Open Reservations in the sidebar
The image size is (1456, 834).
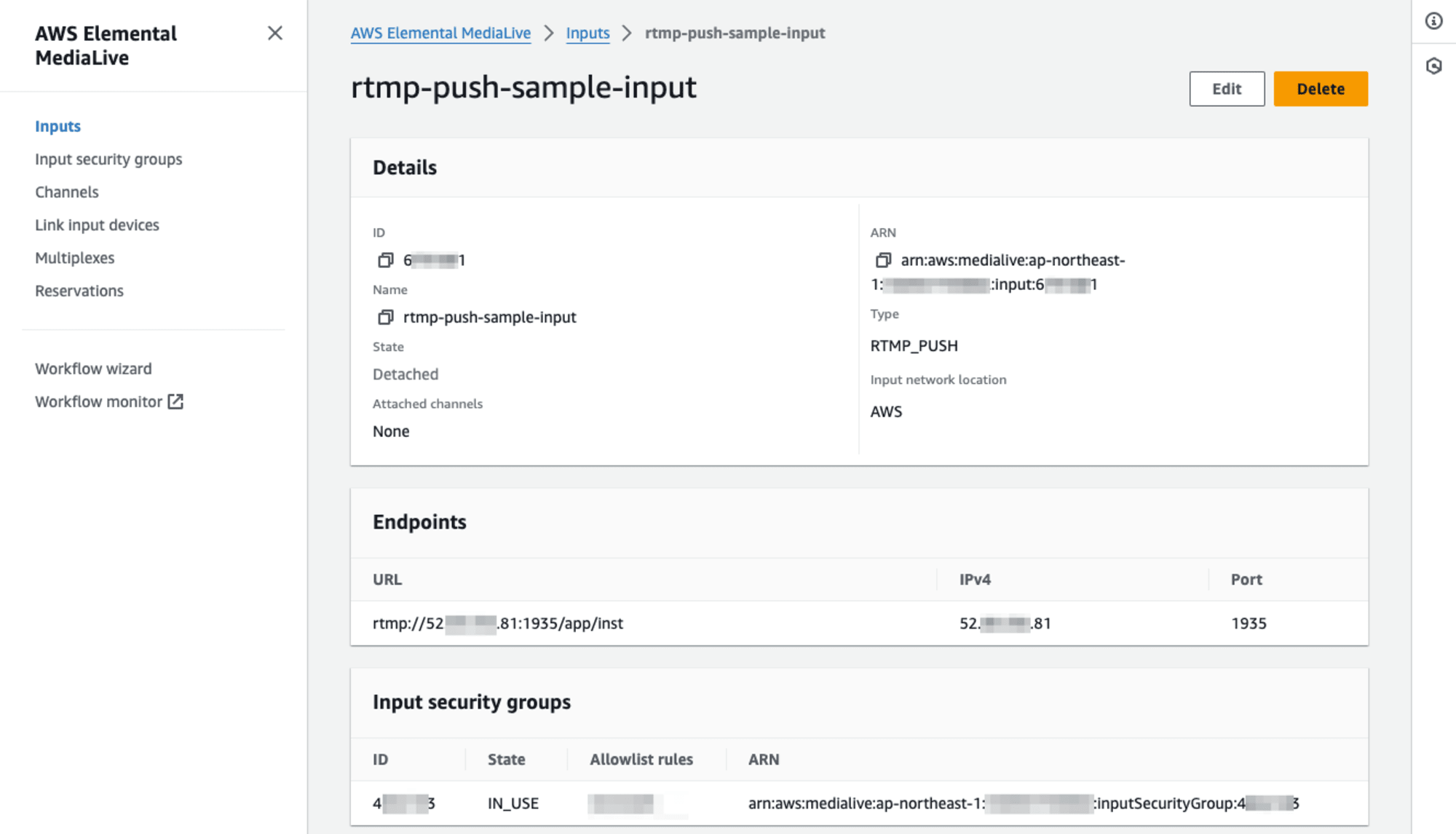pos(79,291)
